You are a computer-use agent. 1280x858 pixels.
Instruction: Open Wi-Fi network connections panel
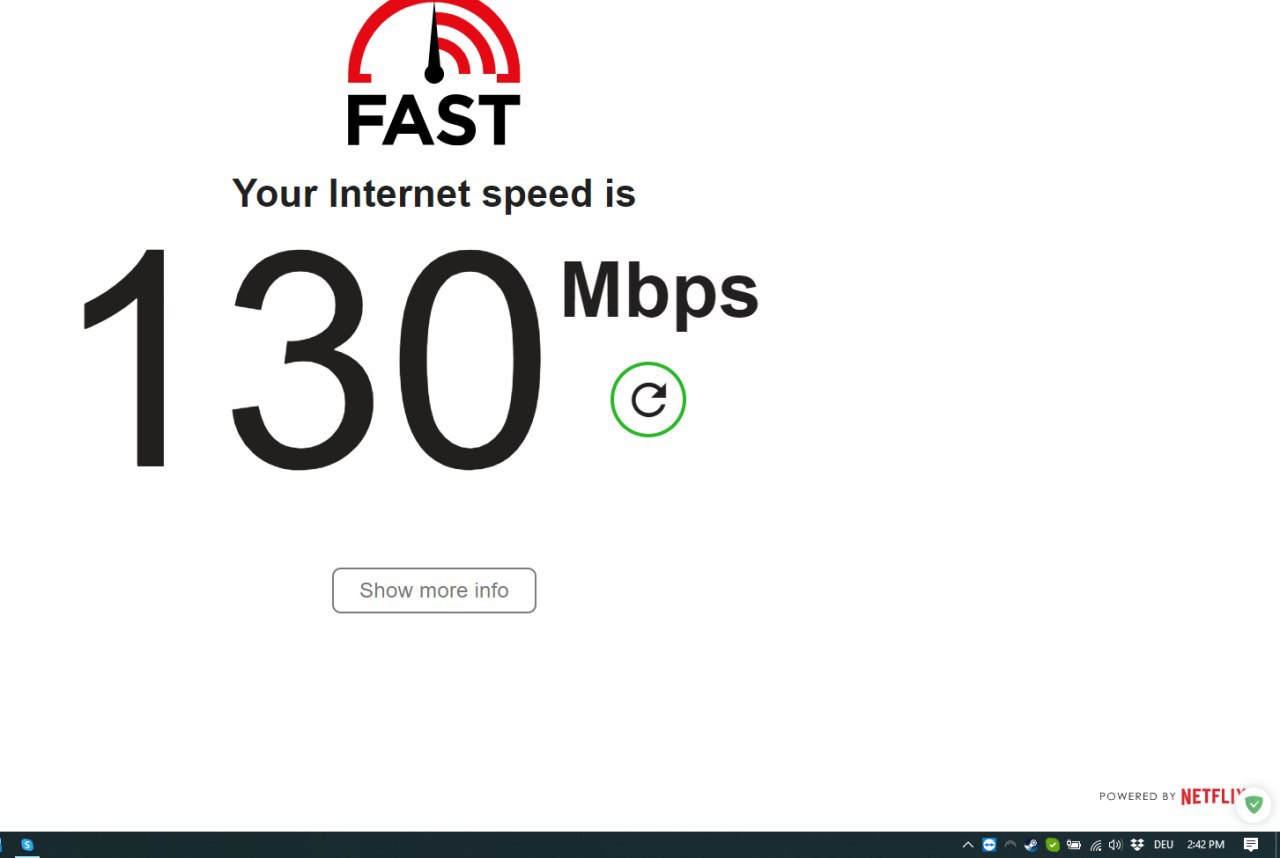click(x=1095, y=845)
